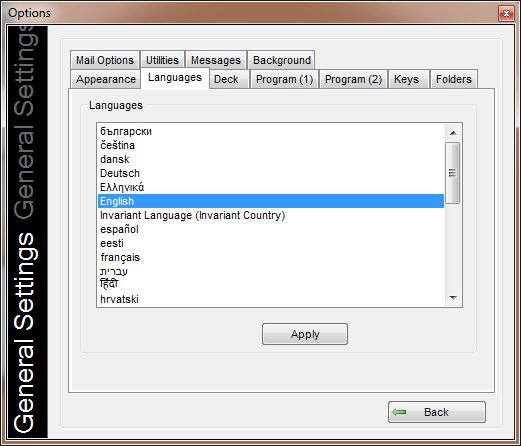The height and width of the screenshot is (446, 521).
Task: Open the Program (2) tab
Action: [353, 79]
